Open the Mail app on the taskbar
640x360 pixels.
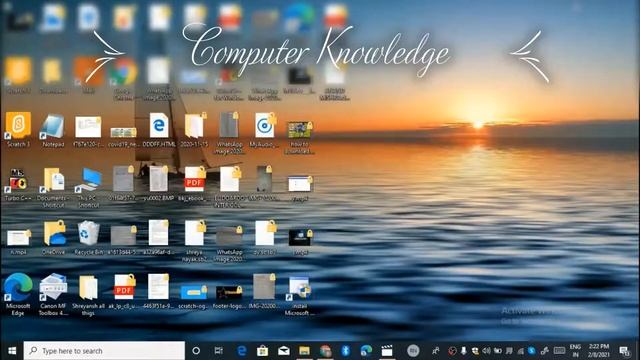(x=284, y=351)
